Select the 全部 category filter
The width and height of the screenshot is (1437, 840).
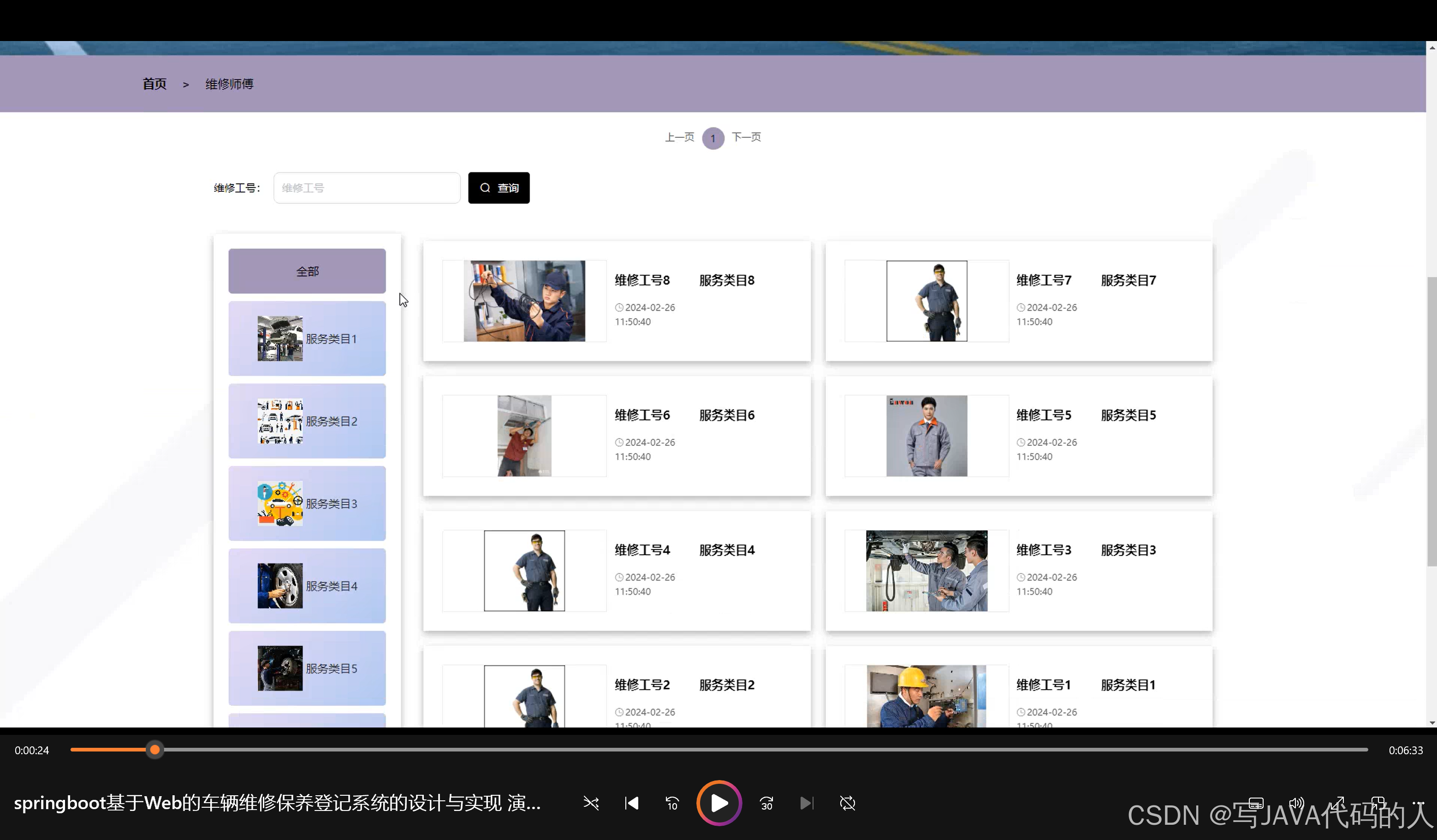307,271
